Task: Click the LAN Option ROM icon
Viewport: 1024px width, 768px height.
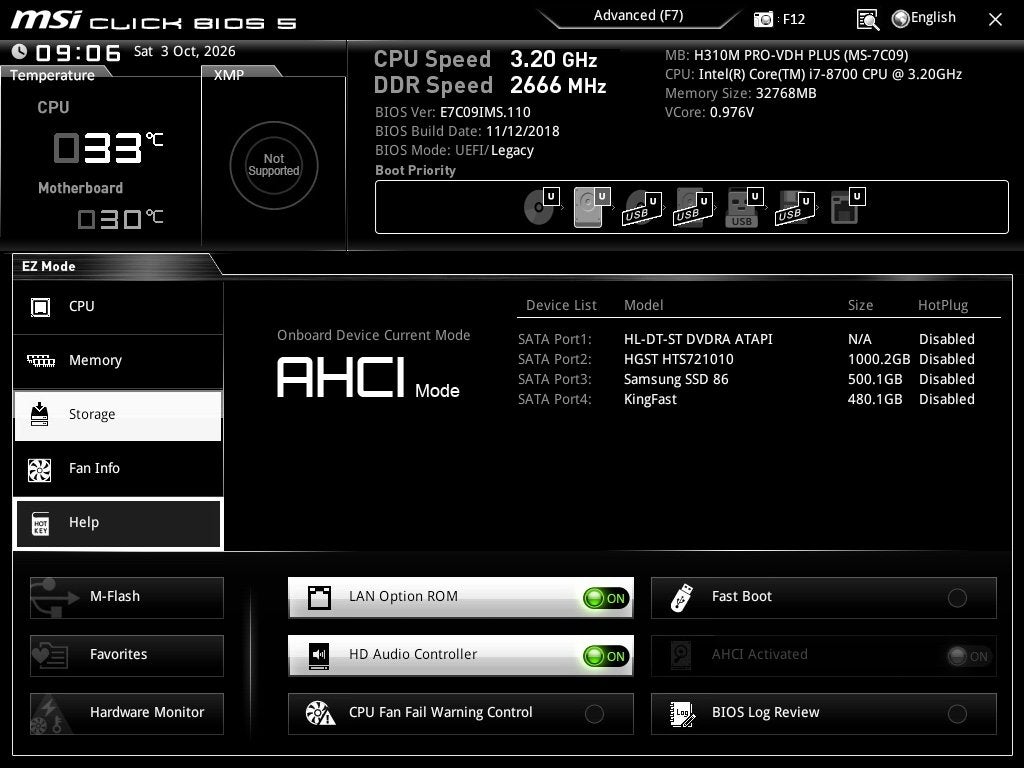Action: pos(319,597)
